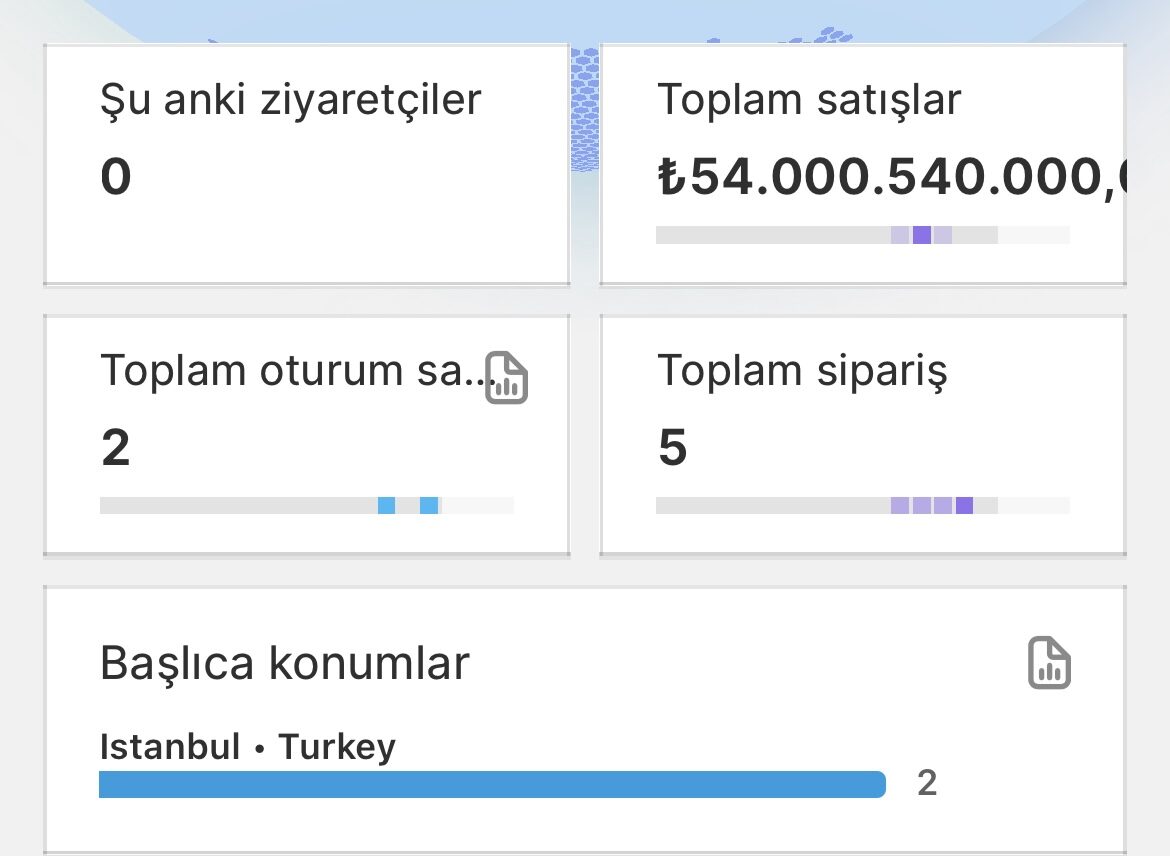This screenshot has width=1170, height=856.
Task: Click the blue Istanbul sessions bar
Action: (492, 784)
